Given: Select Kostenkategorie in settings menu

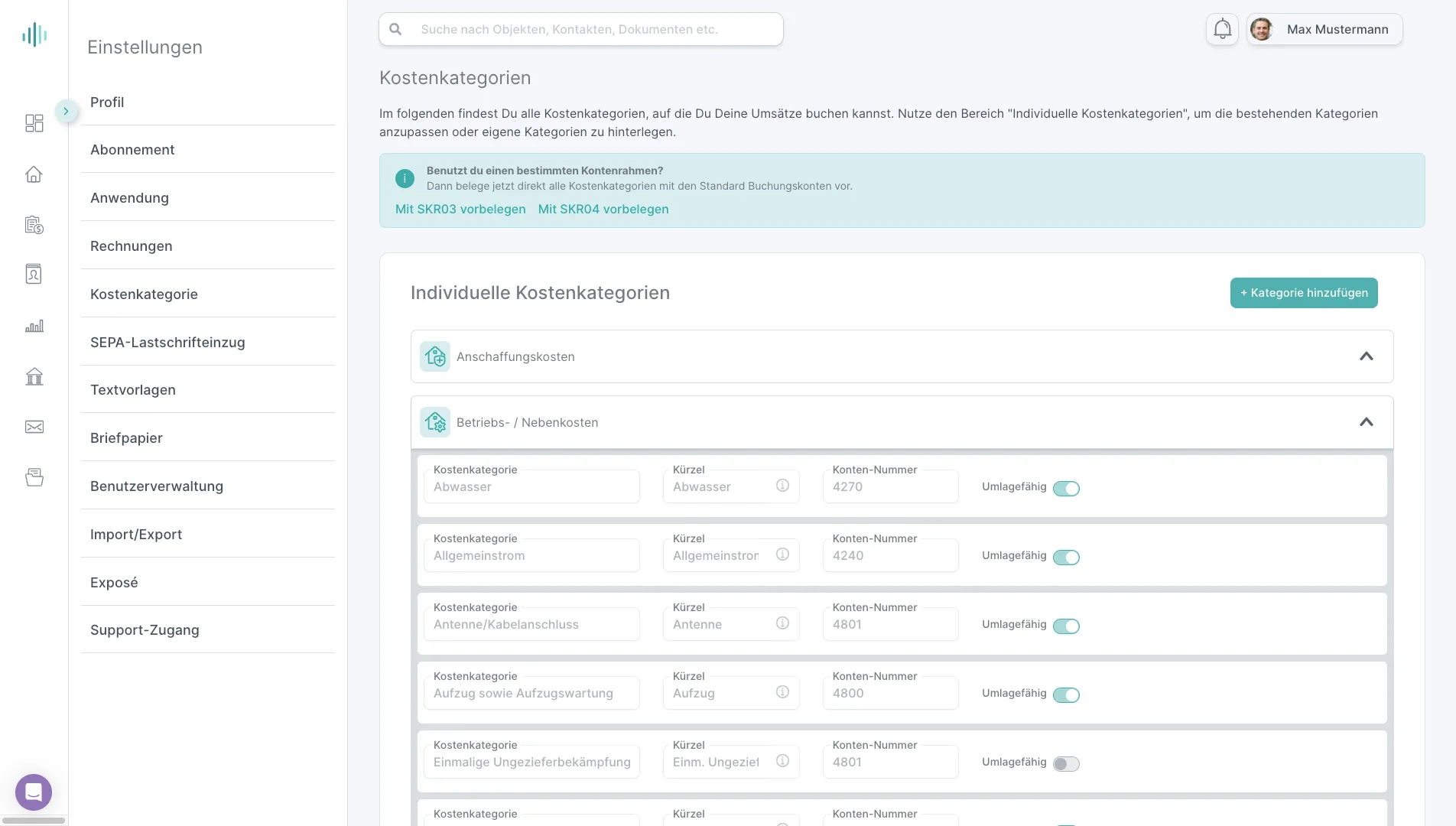Looking at the screenshot, I should [208, 294].
